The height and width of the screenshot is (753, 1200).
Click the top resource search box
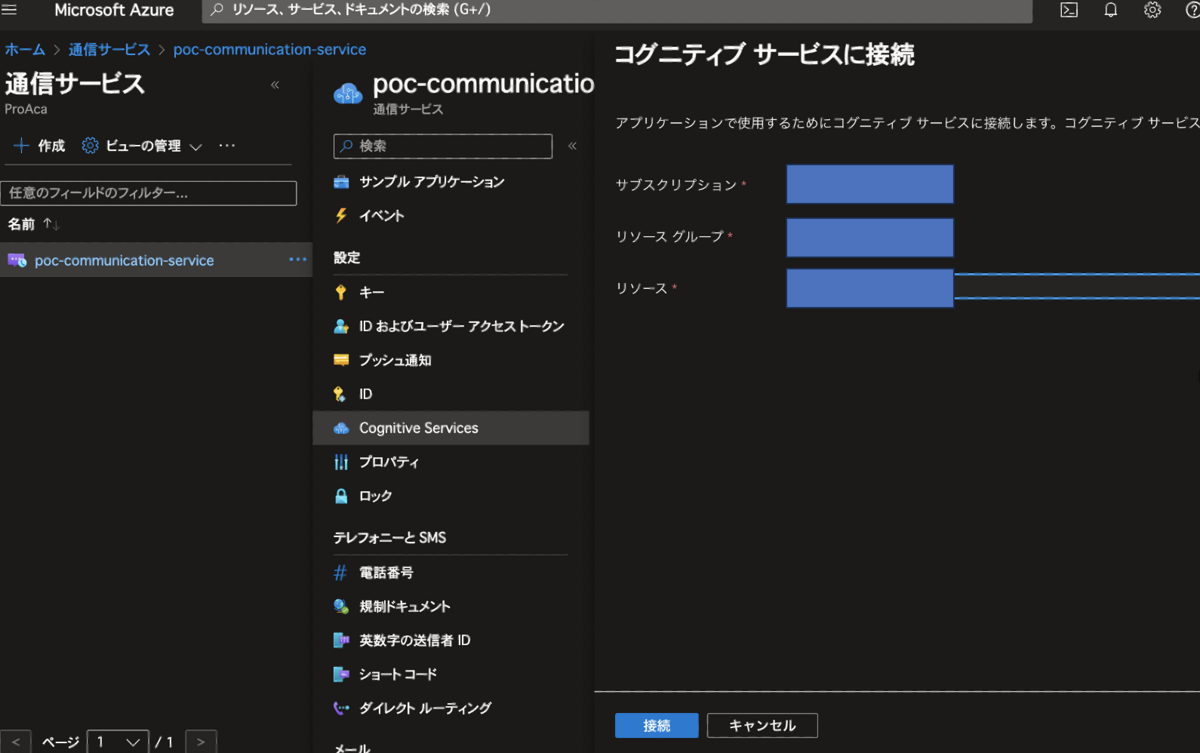(x=617, y=10)
